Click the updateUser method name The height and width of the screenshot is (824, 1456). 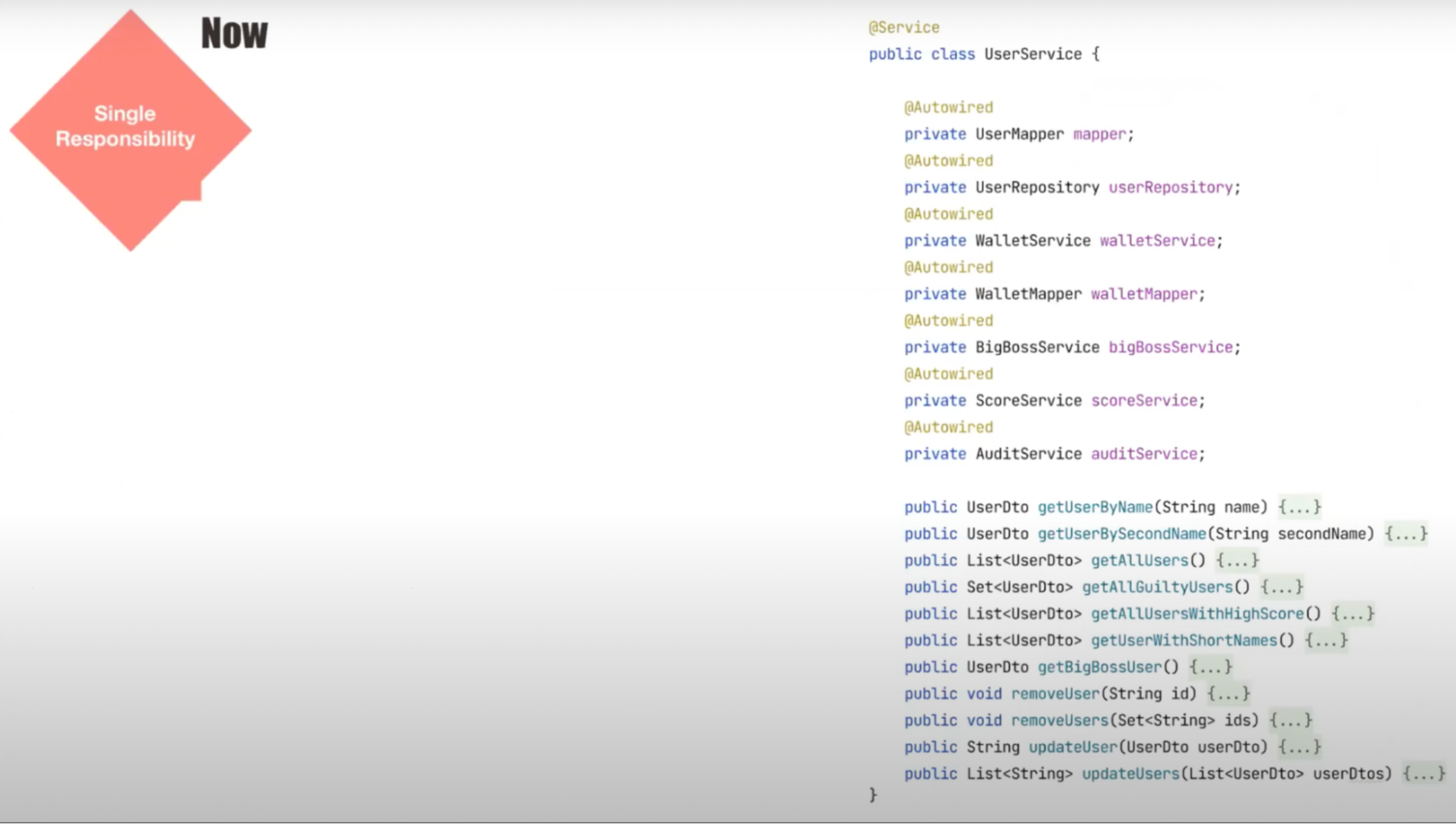pos(1073,747)
